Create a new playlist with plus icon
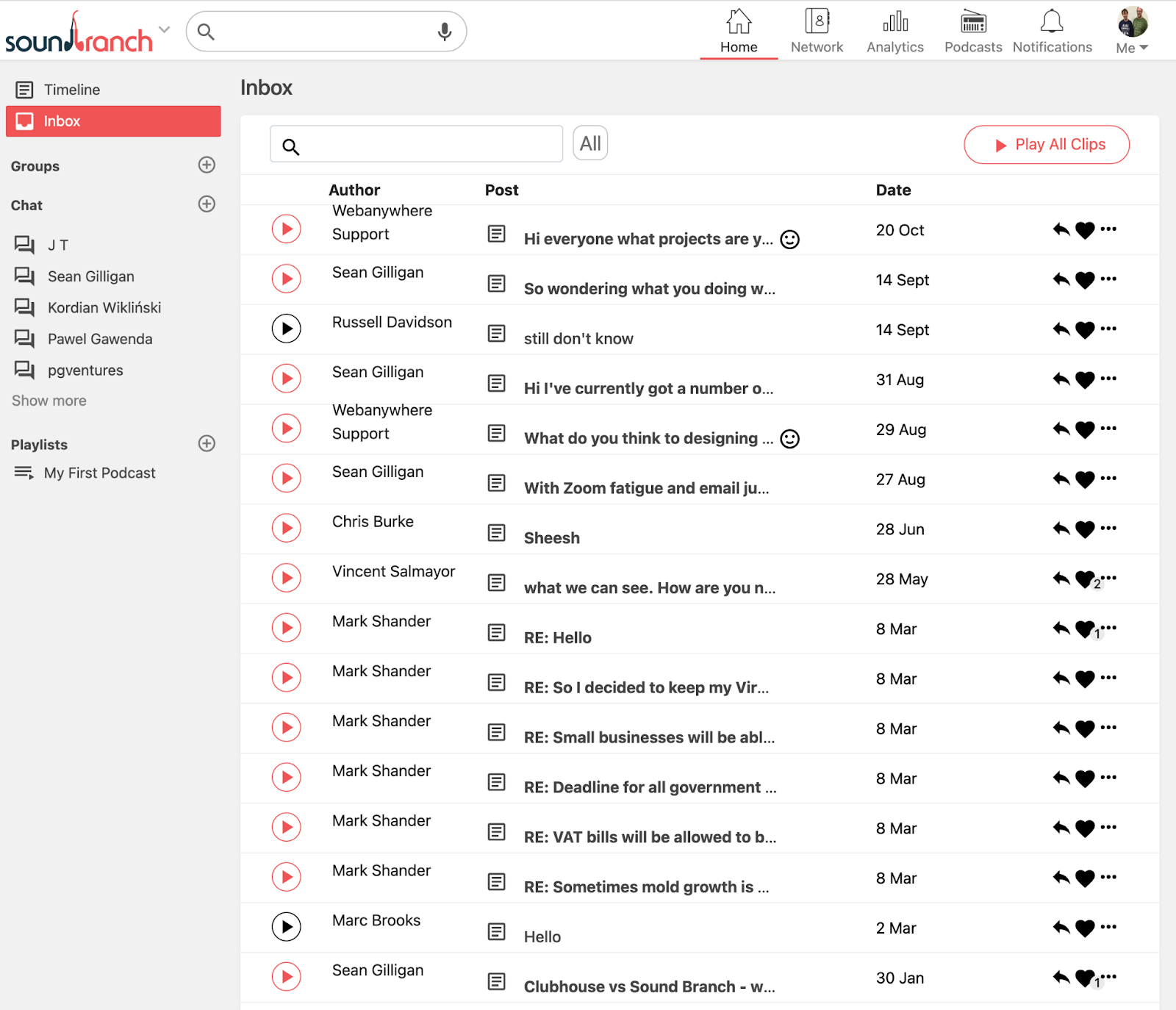 point(207,443)
